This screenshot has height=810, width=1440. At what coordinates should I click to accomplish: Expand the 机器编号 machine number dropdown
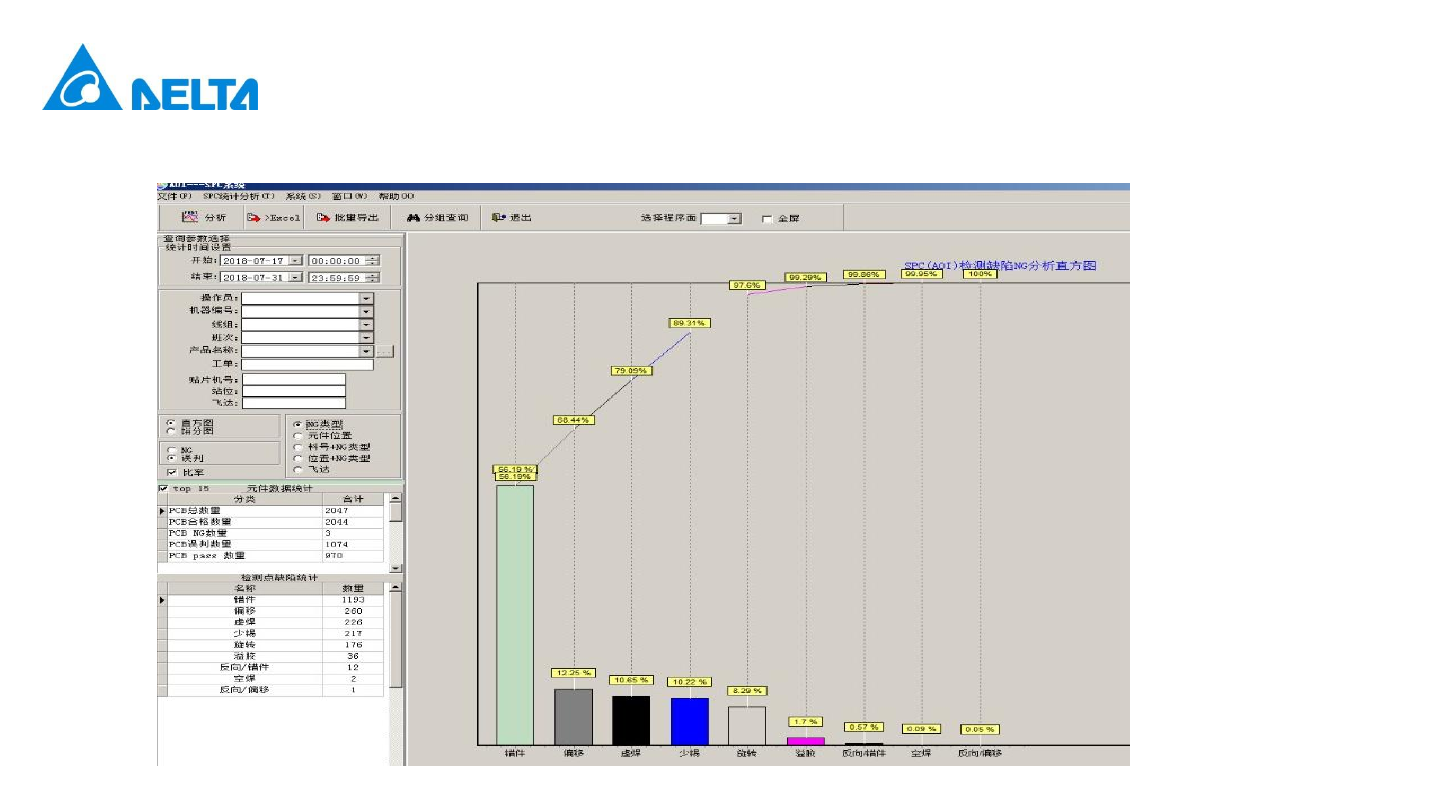(x=367, y=311)
